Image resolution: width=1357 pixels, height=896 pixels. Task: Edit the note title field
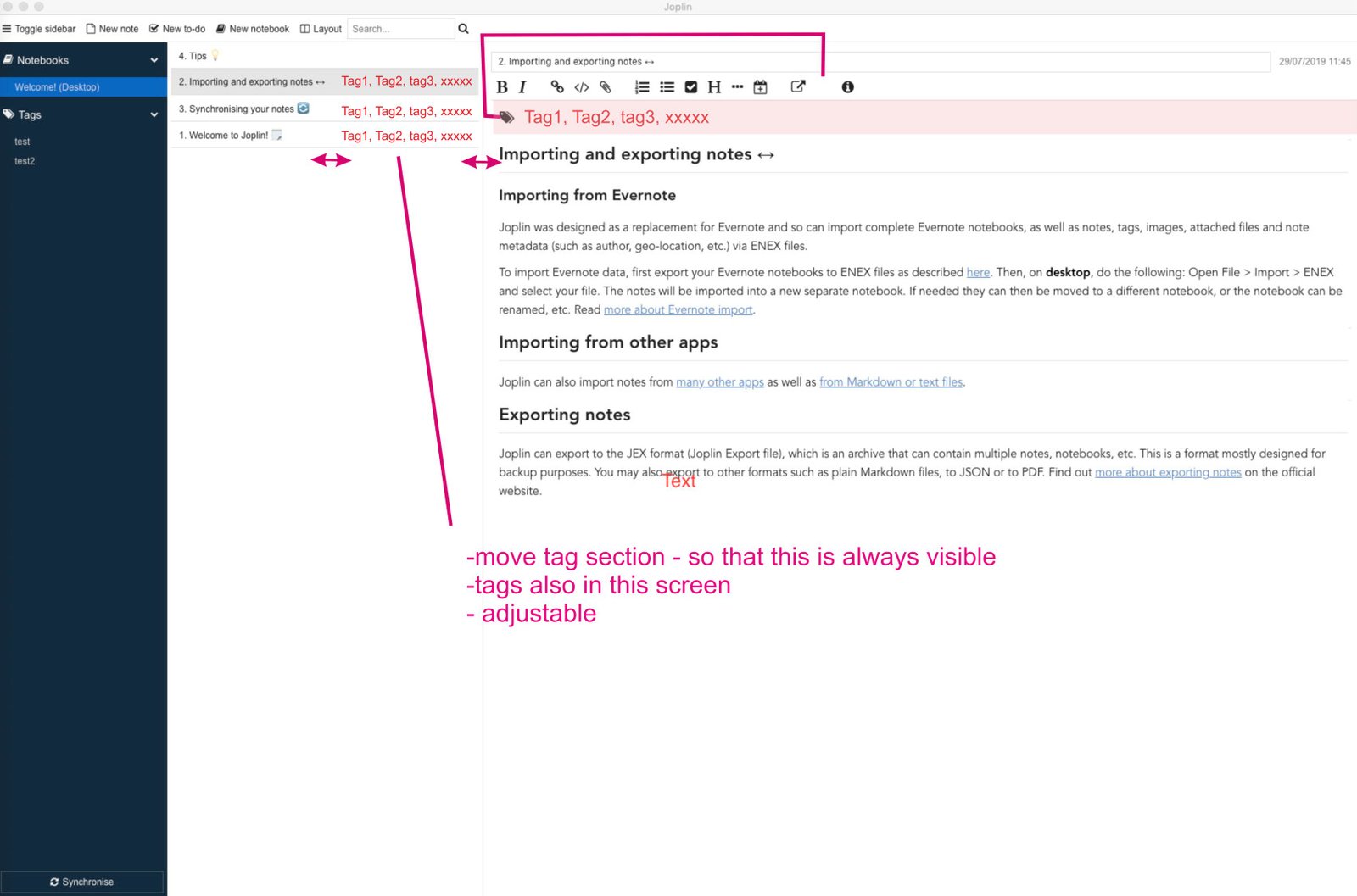click(x=880, y=62)
